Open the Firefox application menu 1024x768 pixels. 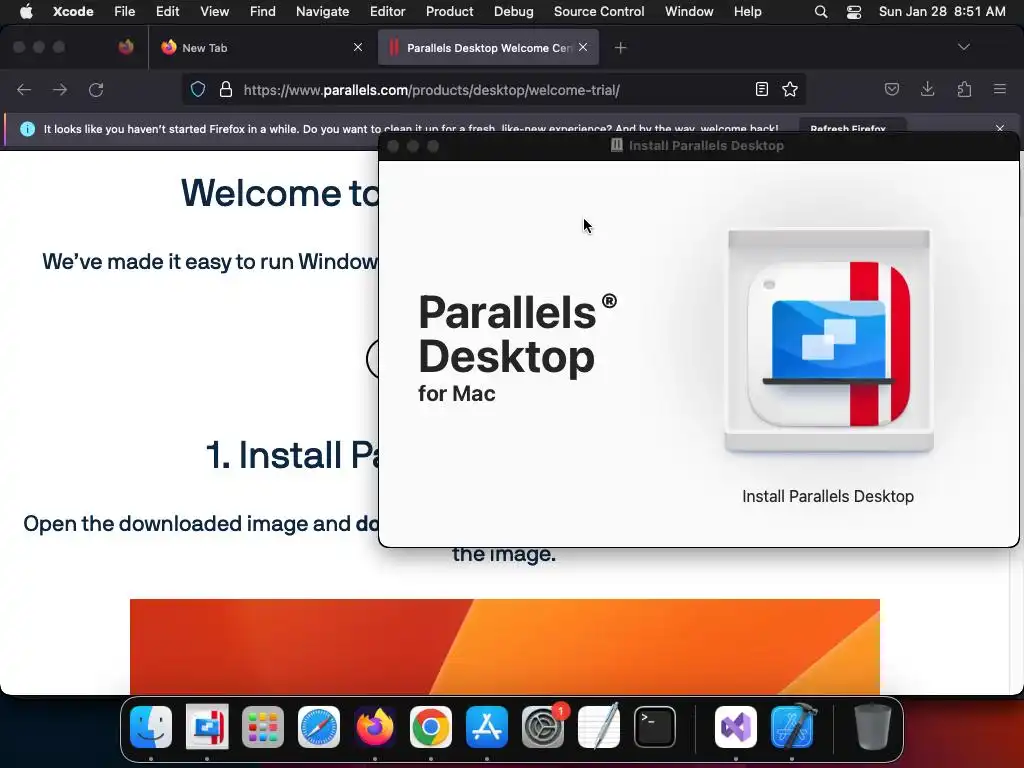coord(1000,89)
